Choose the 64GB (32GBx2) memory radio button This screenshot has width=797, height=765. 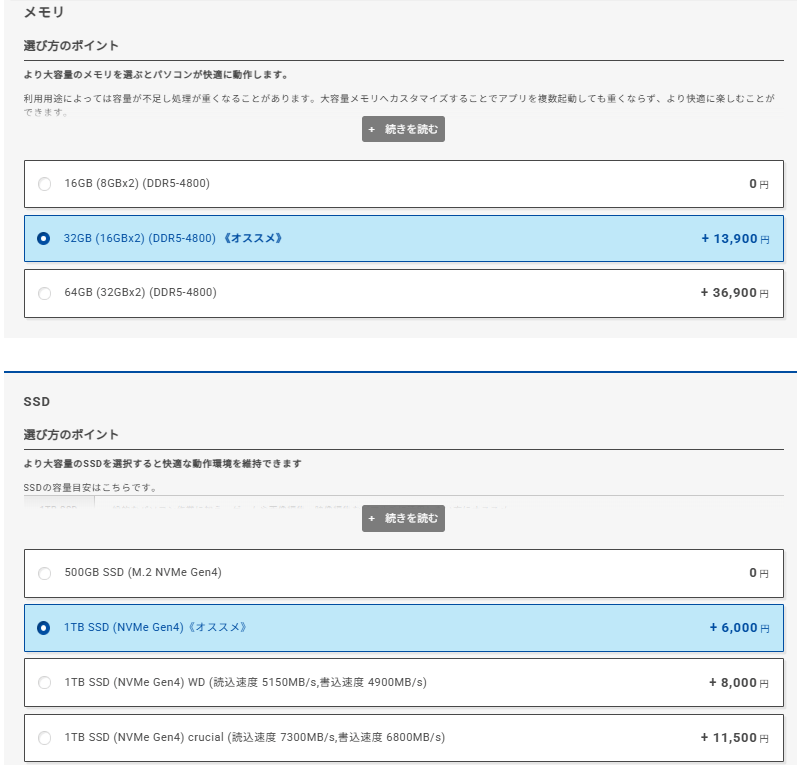[x=44, y=293]
